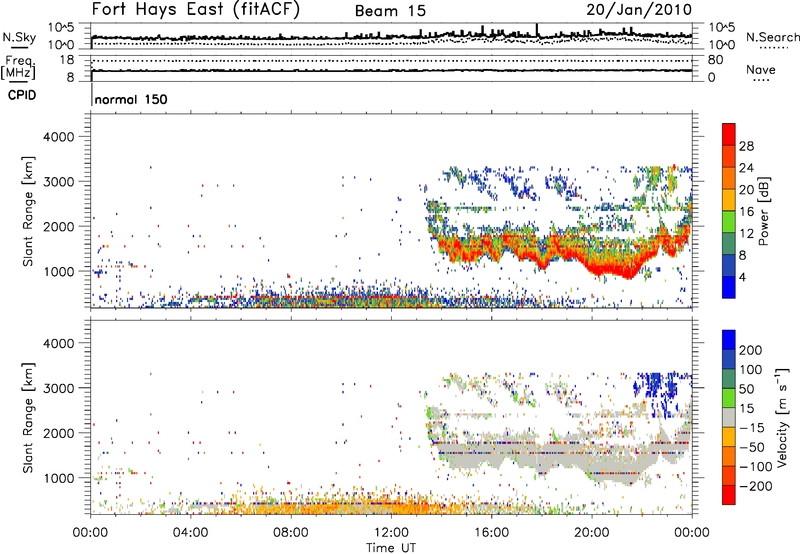Click the "80" Nave axis label
800x554 pixels.
pyautogui.click(x=715, y=60)
